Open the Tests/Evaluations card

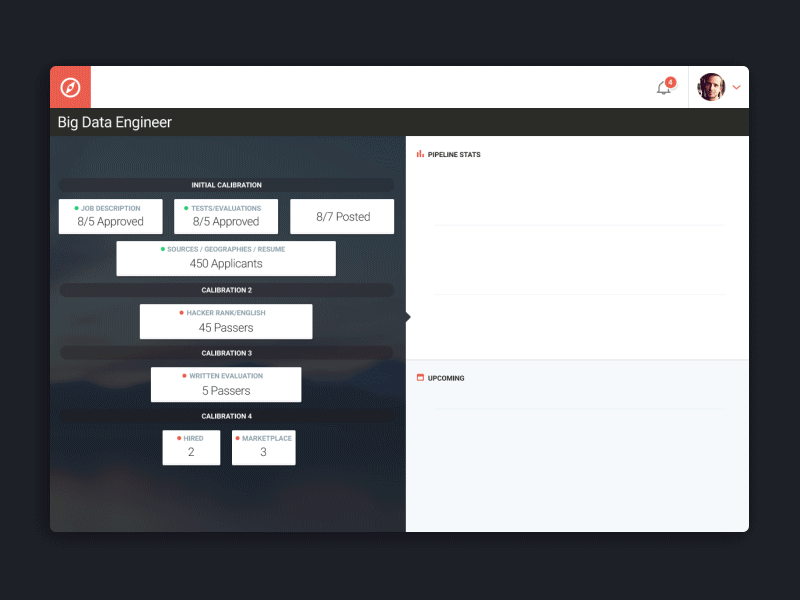pyautogui.click(x=226, y=216)
